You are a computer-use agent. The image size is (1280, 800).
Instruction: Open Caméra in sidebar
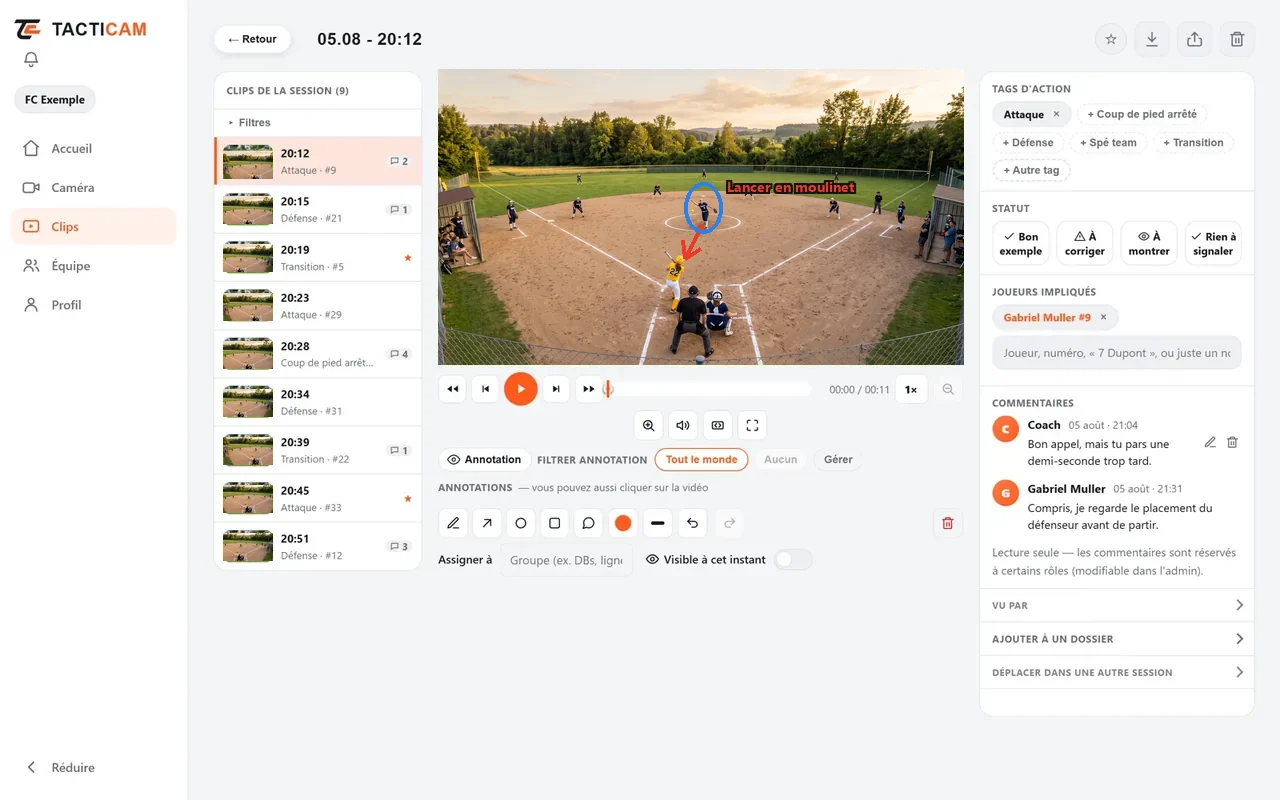(94, 187)
